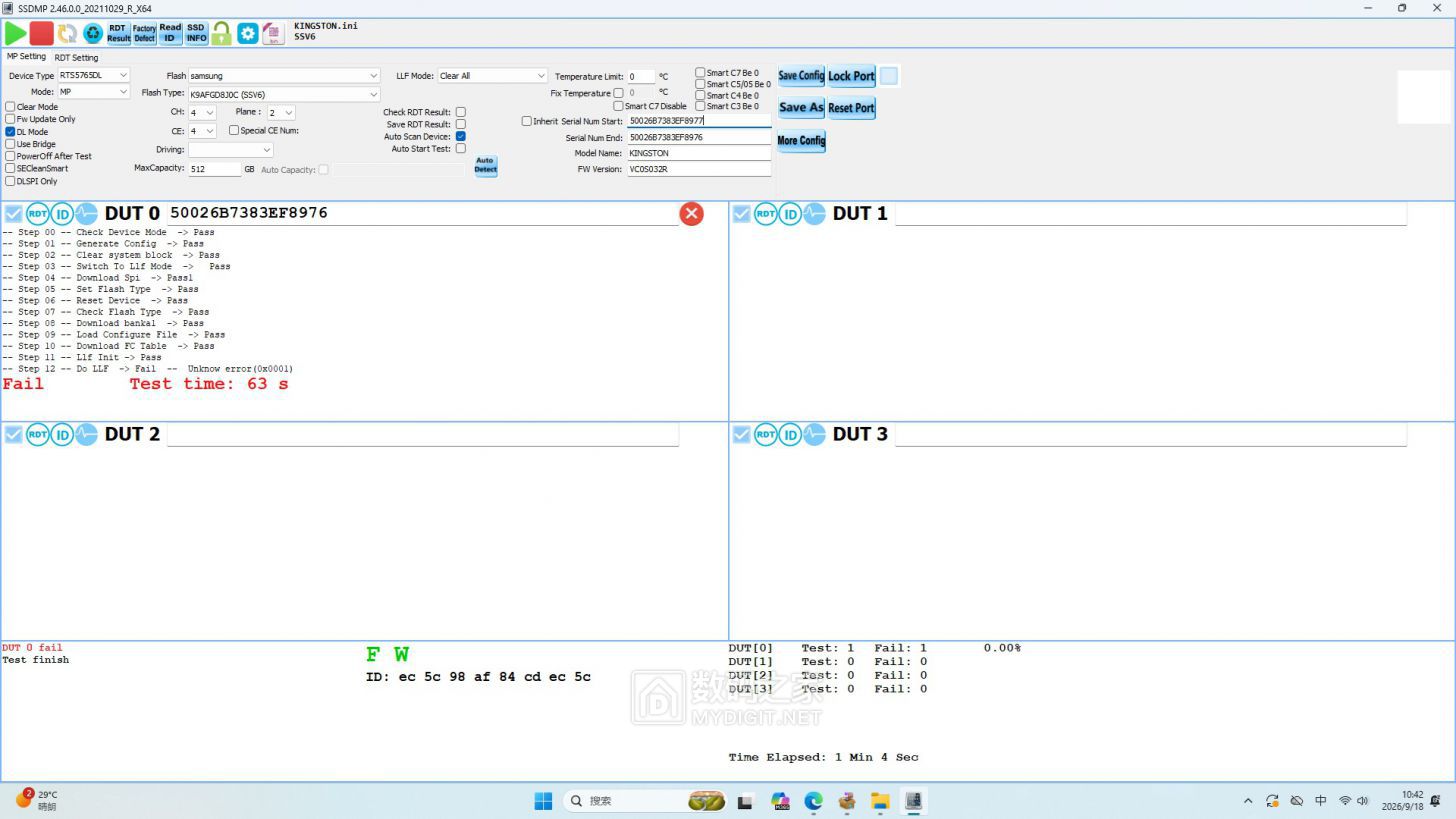Screen dimensions: 1456x819
Task: Click the pulse SMART icon for DUT 3
Action: click(x=815, y=434)
